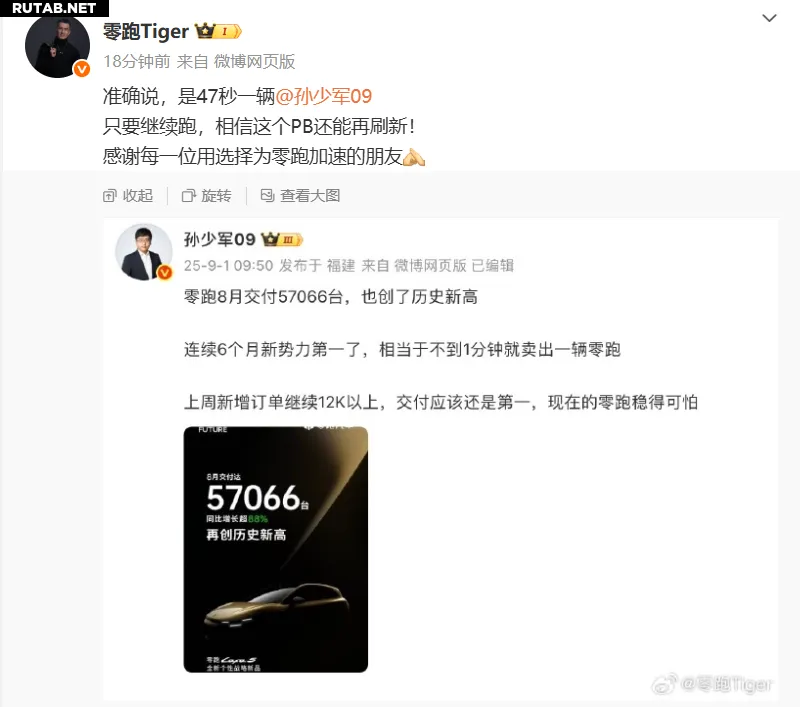Screen dimensions: 800x707
Task: Collapse image with 收起 button
Action: pos(128,195)
